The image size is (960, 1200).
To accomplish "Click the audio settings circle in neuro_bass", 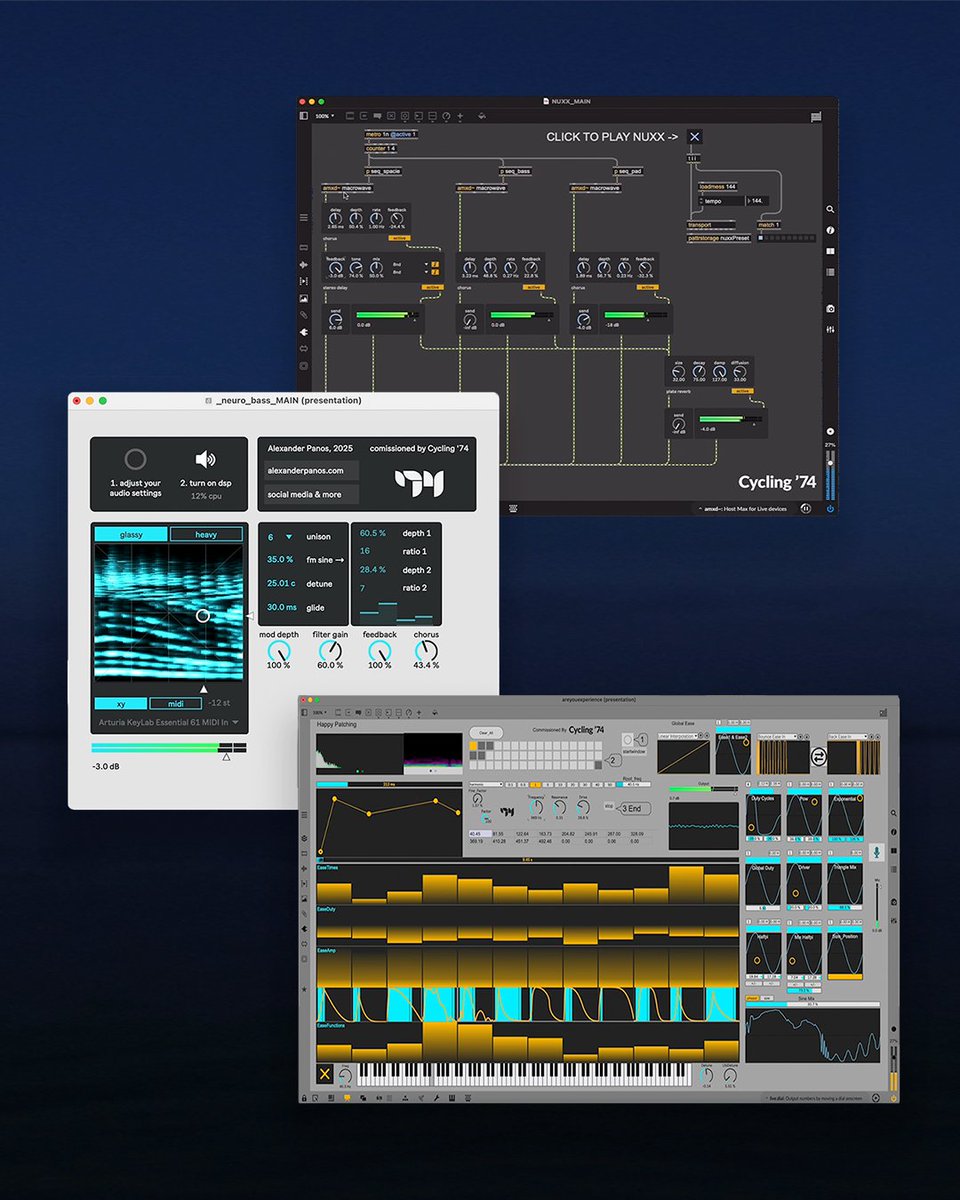I will 135,459.
